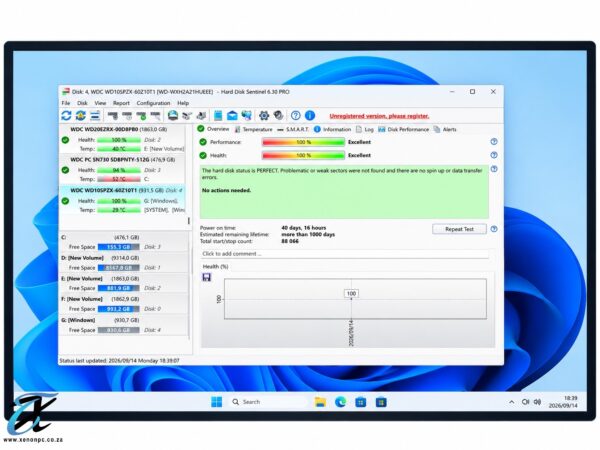
Task: Expand the hidden system tray icons chevron
Action: coord(512,402)
